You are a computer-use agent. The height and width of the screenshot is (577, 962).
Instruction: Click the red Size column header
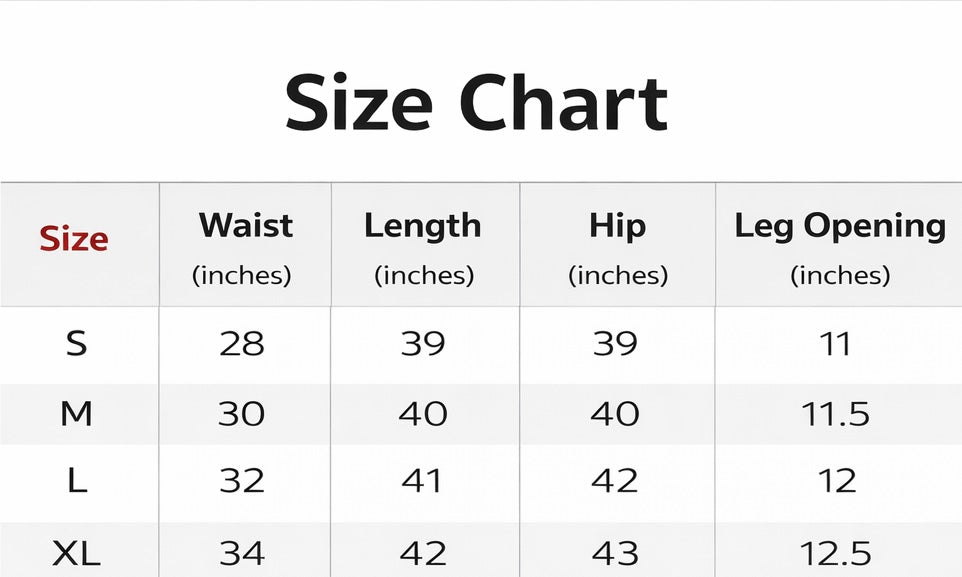(x=74, y=240)
